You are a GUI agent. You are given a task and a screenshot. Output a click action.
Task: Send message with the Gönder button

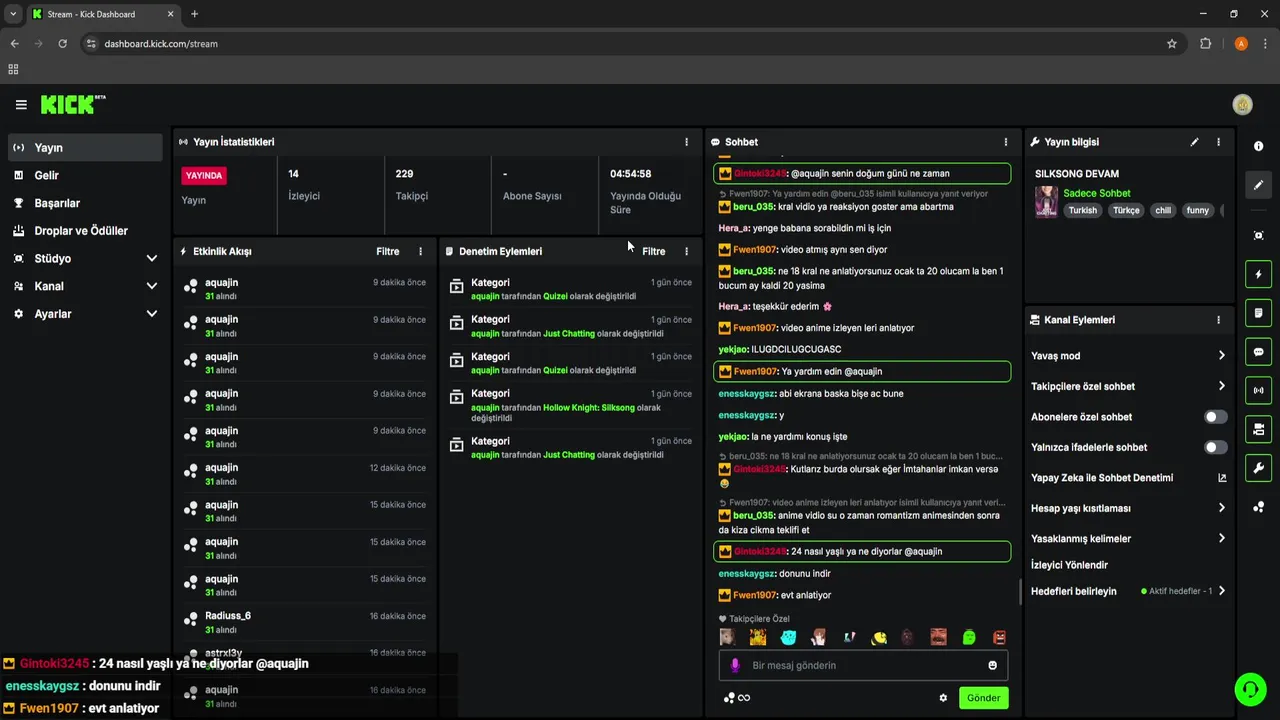click(x=983, y=698)
